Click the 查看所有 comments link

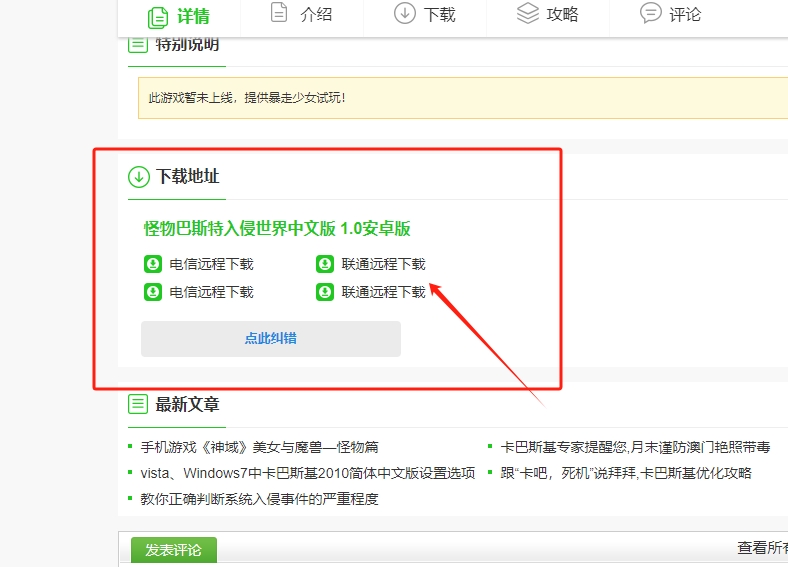762,548
